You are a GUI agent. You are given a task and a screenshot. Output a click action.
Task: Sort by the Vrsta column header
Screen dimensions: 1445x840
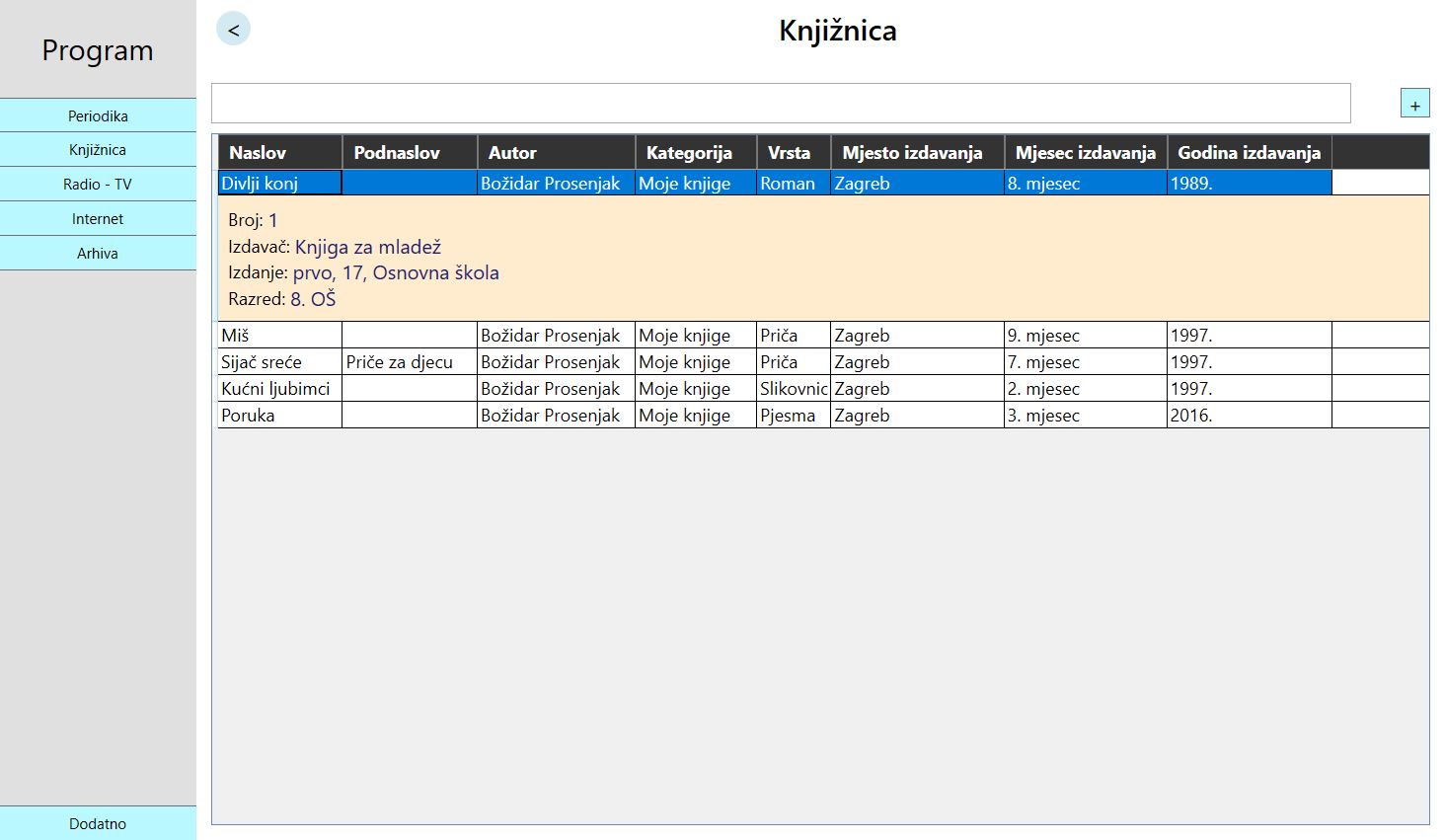click(x=794, y=153)
